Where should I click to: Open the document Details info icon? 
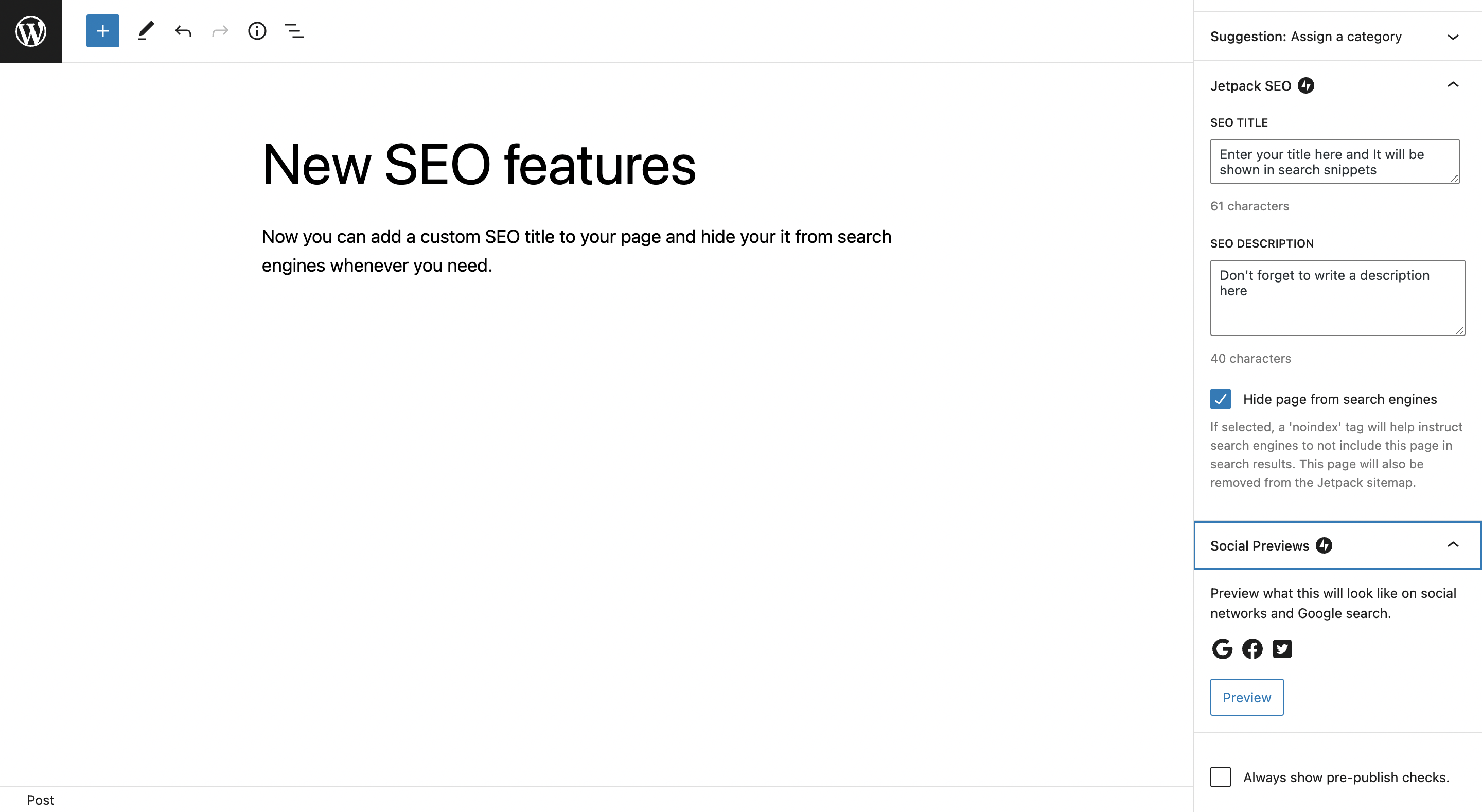[257, 31]
